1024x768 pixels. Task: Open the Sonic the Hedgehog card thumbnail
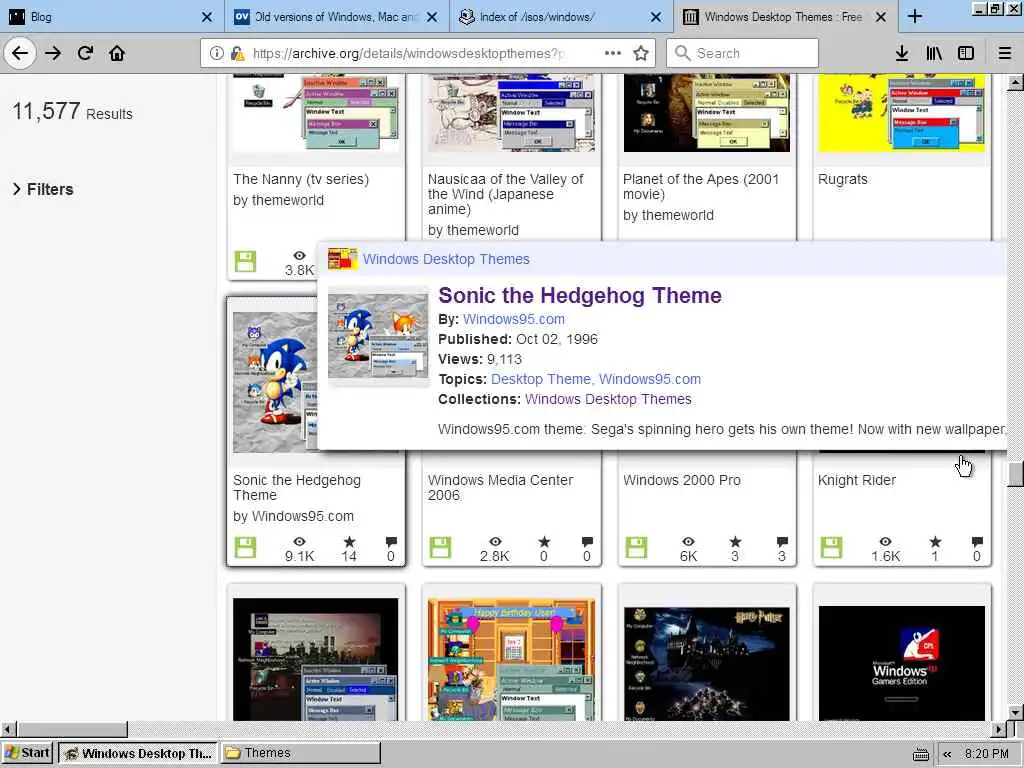click(274, 382)
